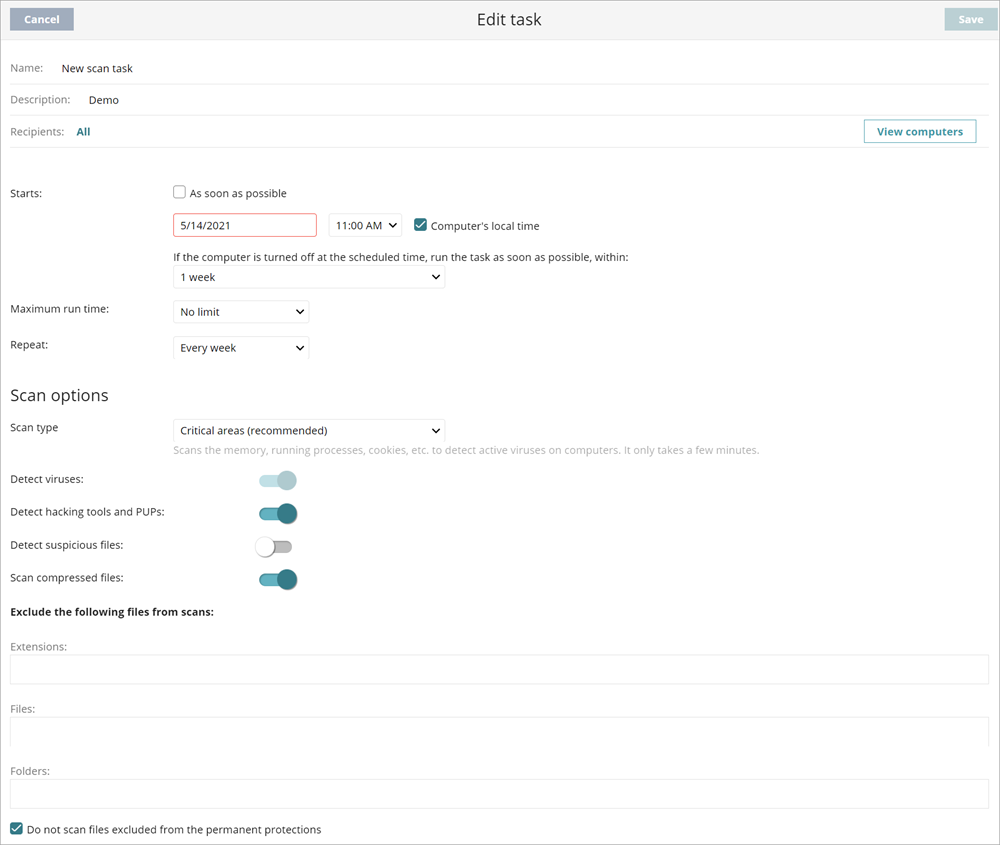Image resolution: width=1000 pixels, height=845 pixels.
Task: Change the Maximum run time dropdown
Action: 240,311
